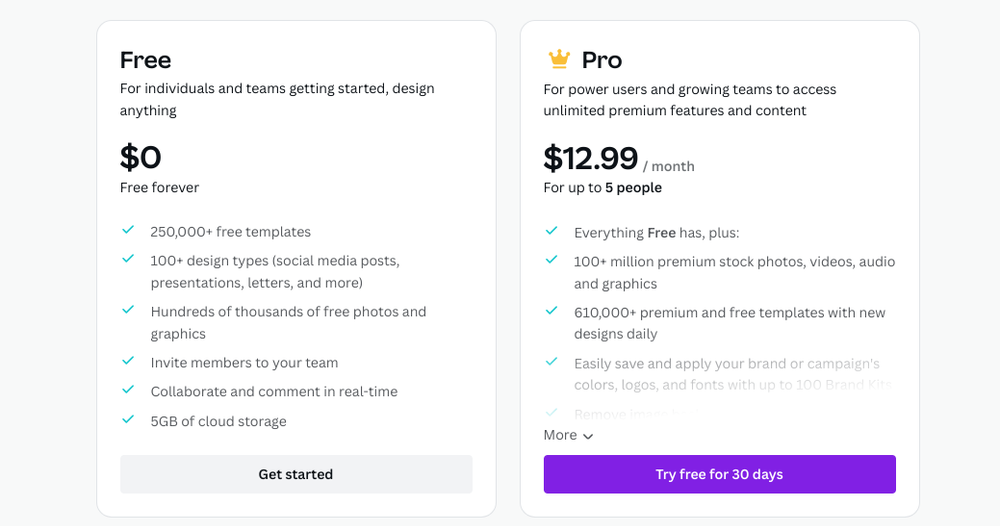Click checkmark beside 610,000+ premium and free templates
The image size is (1000, 526).
(552, 311)
